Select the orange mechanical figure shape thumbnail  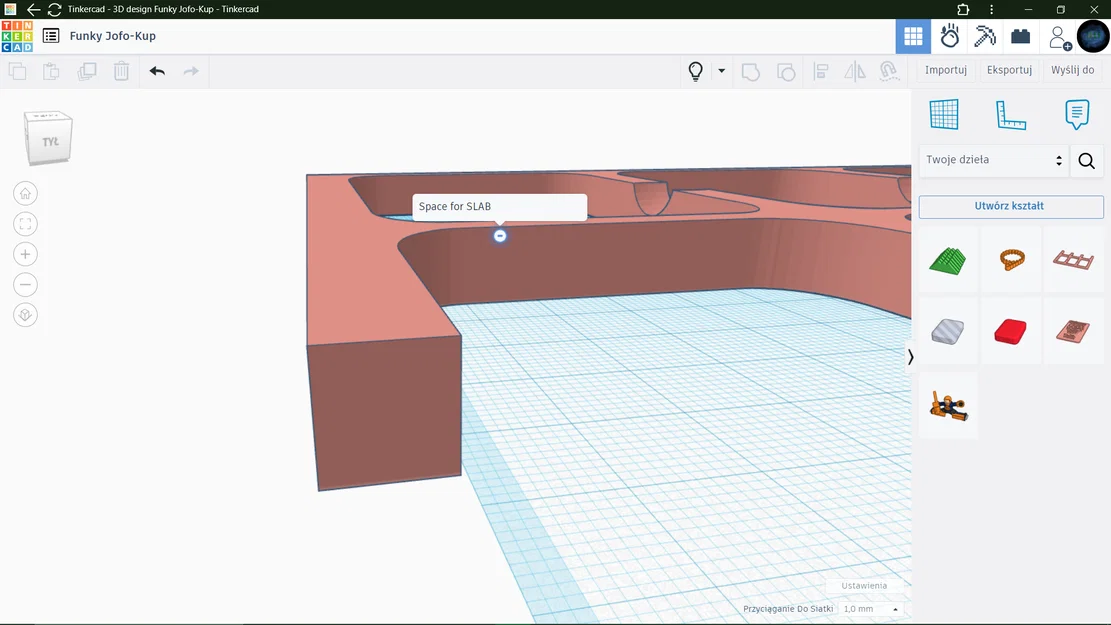tap(948, 405)
